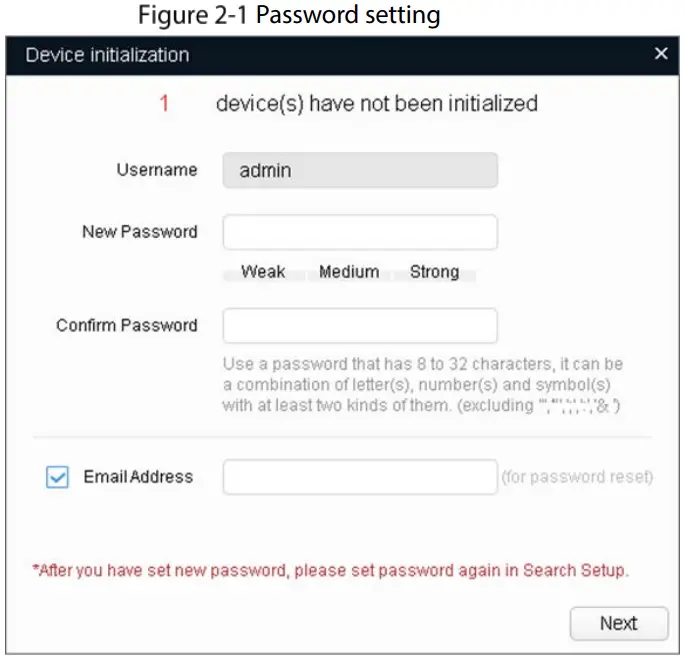Click the Email Address label text
This screenshot has width=685, height=660.
coord(138,478)
